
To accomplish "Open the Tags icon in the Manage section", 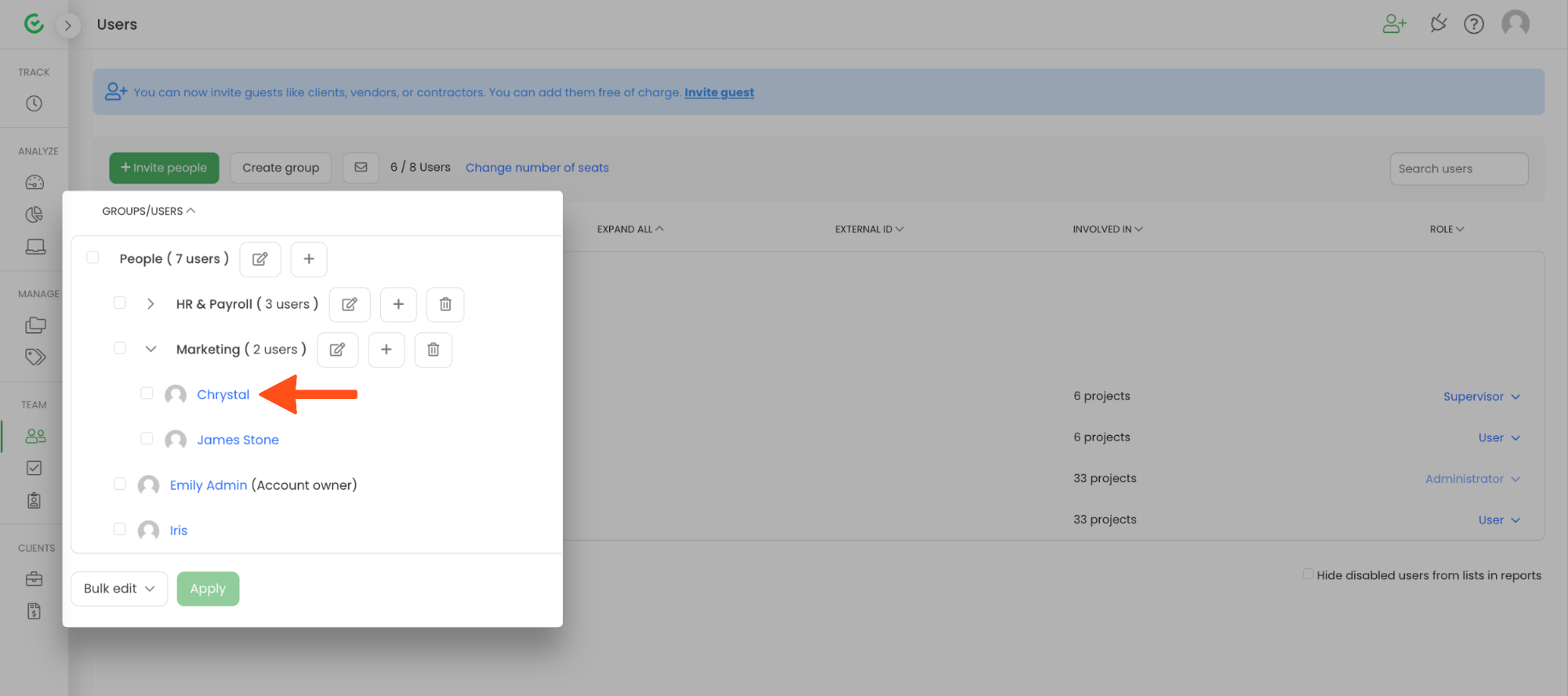I will [35, 357].
